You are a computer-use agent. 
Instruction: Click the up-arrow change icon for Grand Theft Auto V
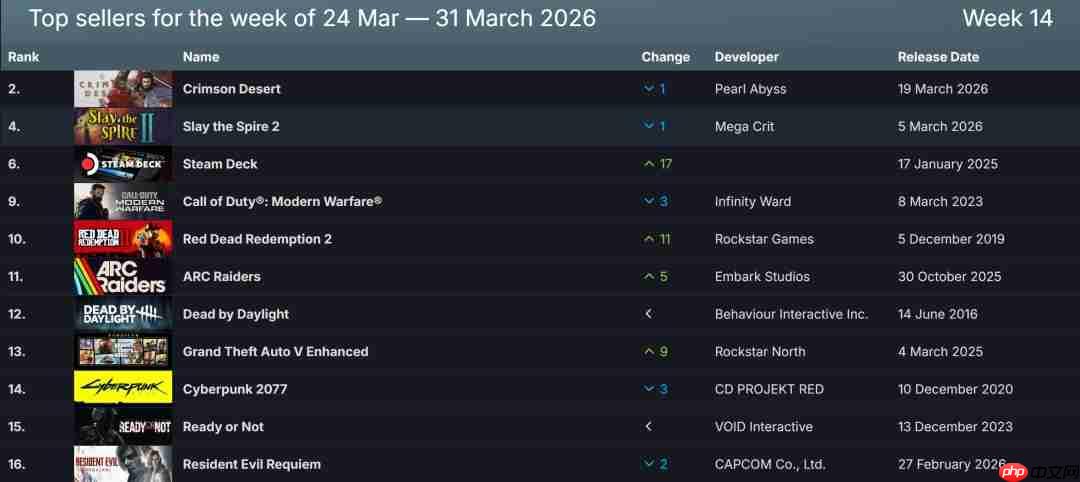click(648, 352)
